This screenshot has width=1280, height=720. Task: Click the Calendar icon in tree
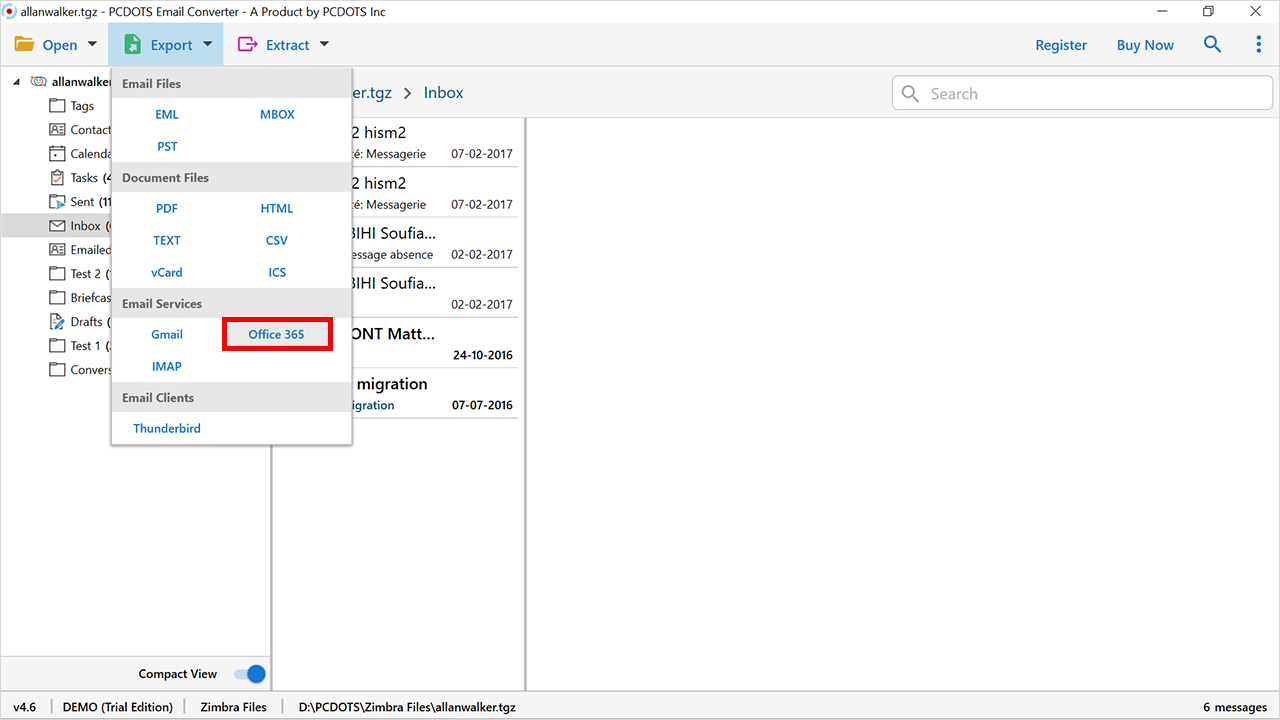pos(57,153)
